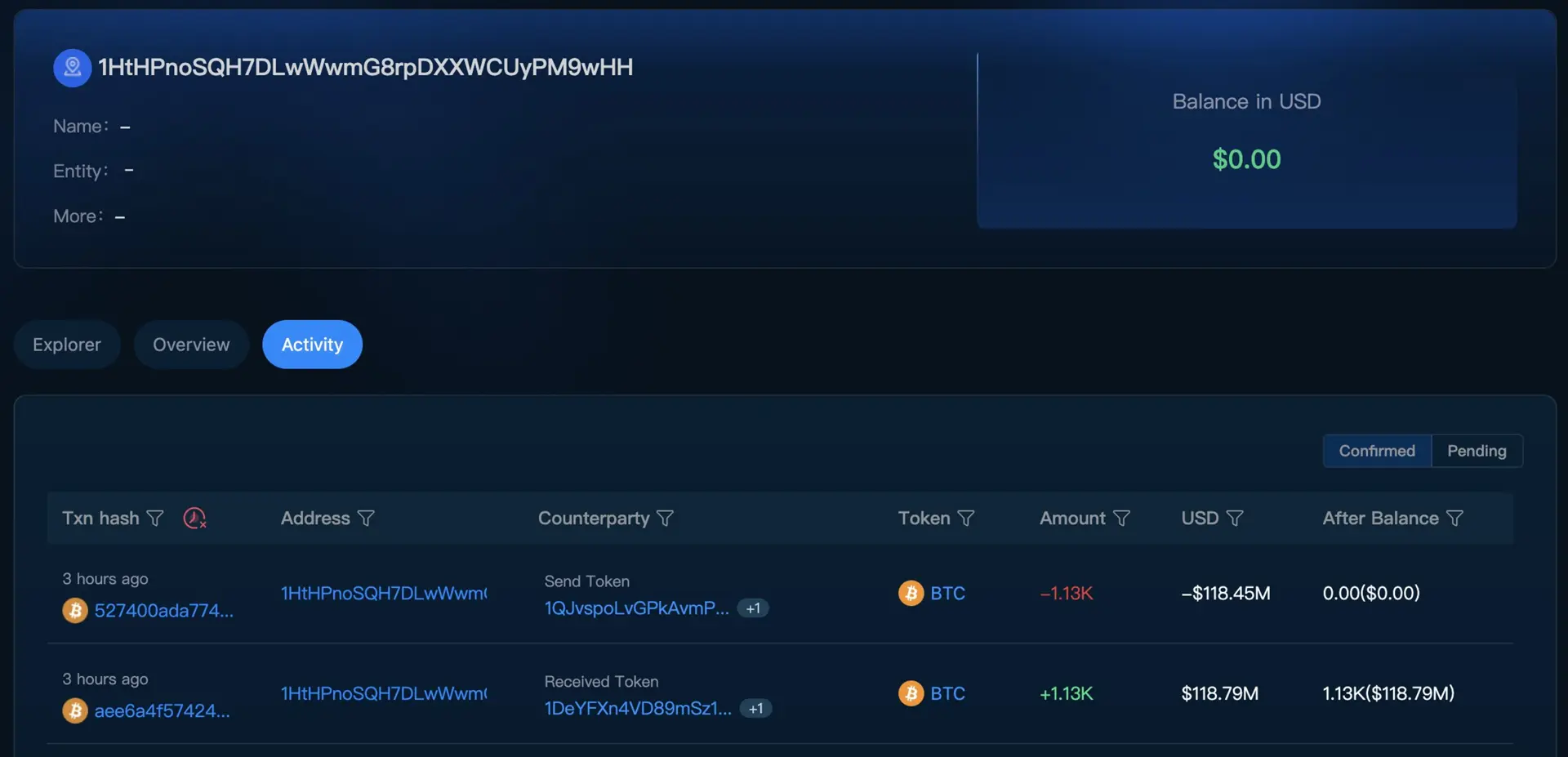Click the -1.13K amount value
Screen dimensions: 1568x757
tap(1066, 594)
